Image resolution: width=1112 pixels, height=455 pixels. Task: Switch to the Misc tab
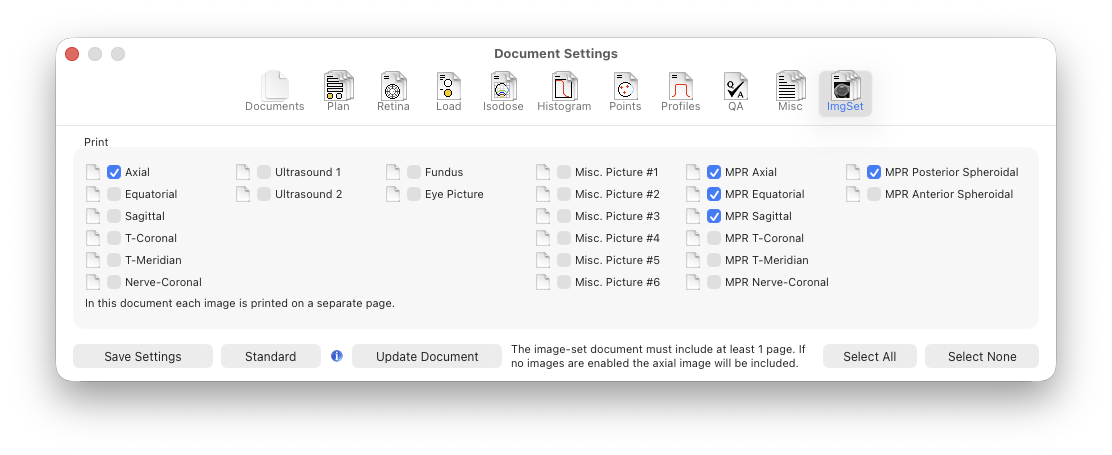click(790, 92)
